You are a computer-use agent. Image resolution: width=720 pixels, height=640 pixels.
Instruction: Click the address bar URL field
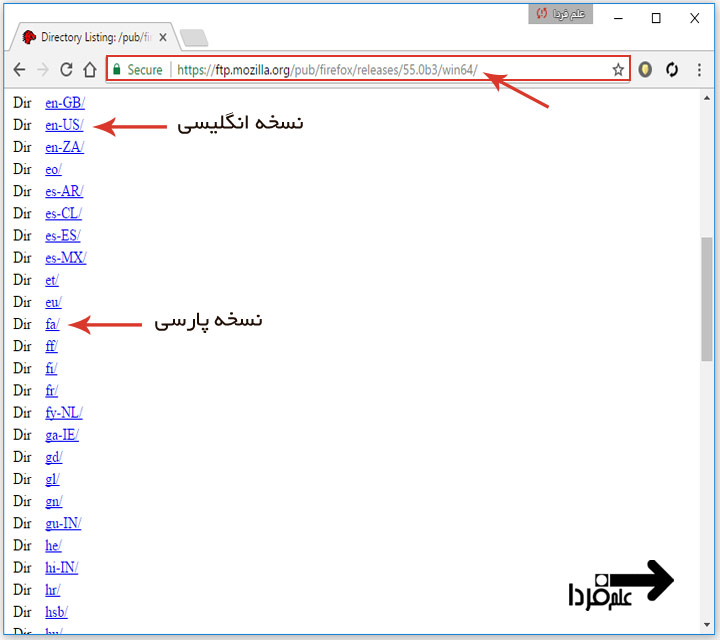(x=380, y=70)
